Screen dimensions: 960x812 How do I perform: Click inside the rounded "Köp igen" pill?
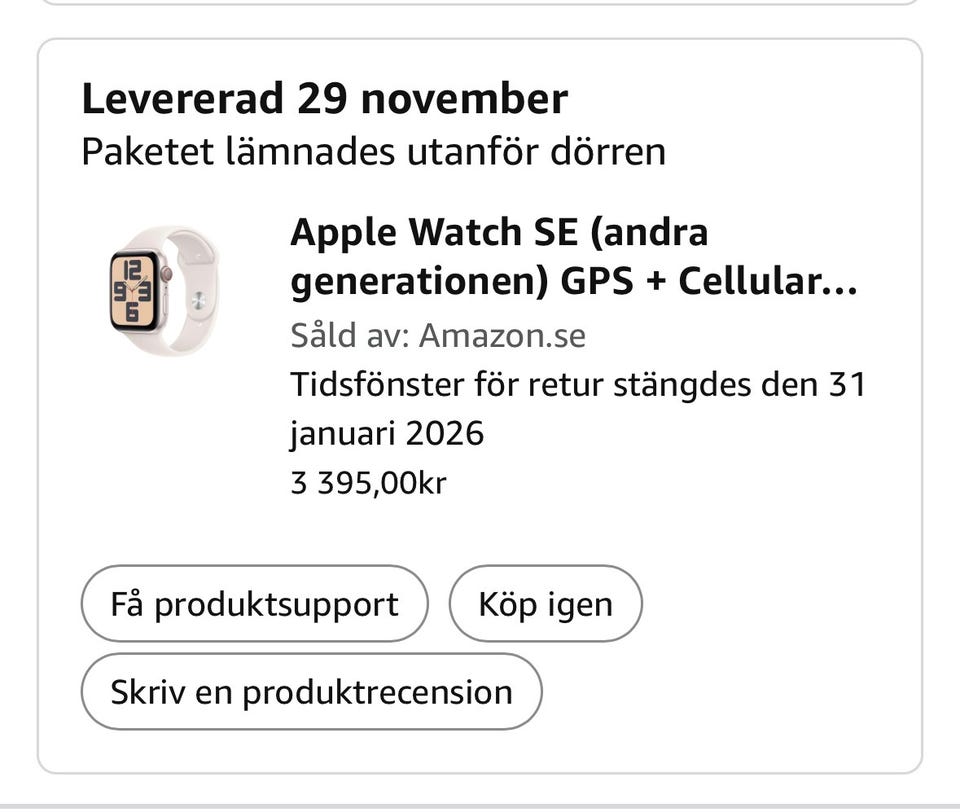[x=546, y=603]
